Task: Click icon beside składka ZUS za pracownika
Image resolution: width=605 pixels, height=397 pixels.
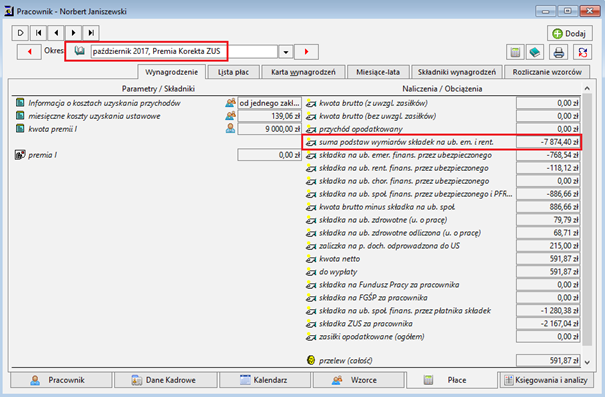Action: (311, 324)
